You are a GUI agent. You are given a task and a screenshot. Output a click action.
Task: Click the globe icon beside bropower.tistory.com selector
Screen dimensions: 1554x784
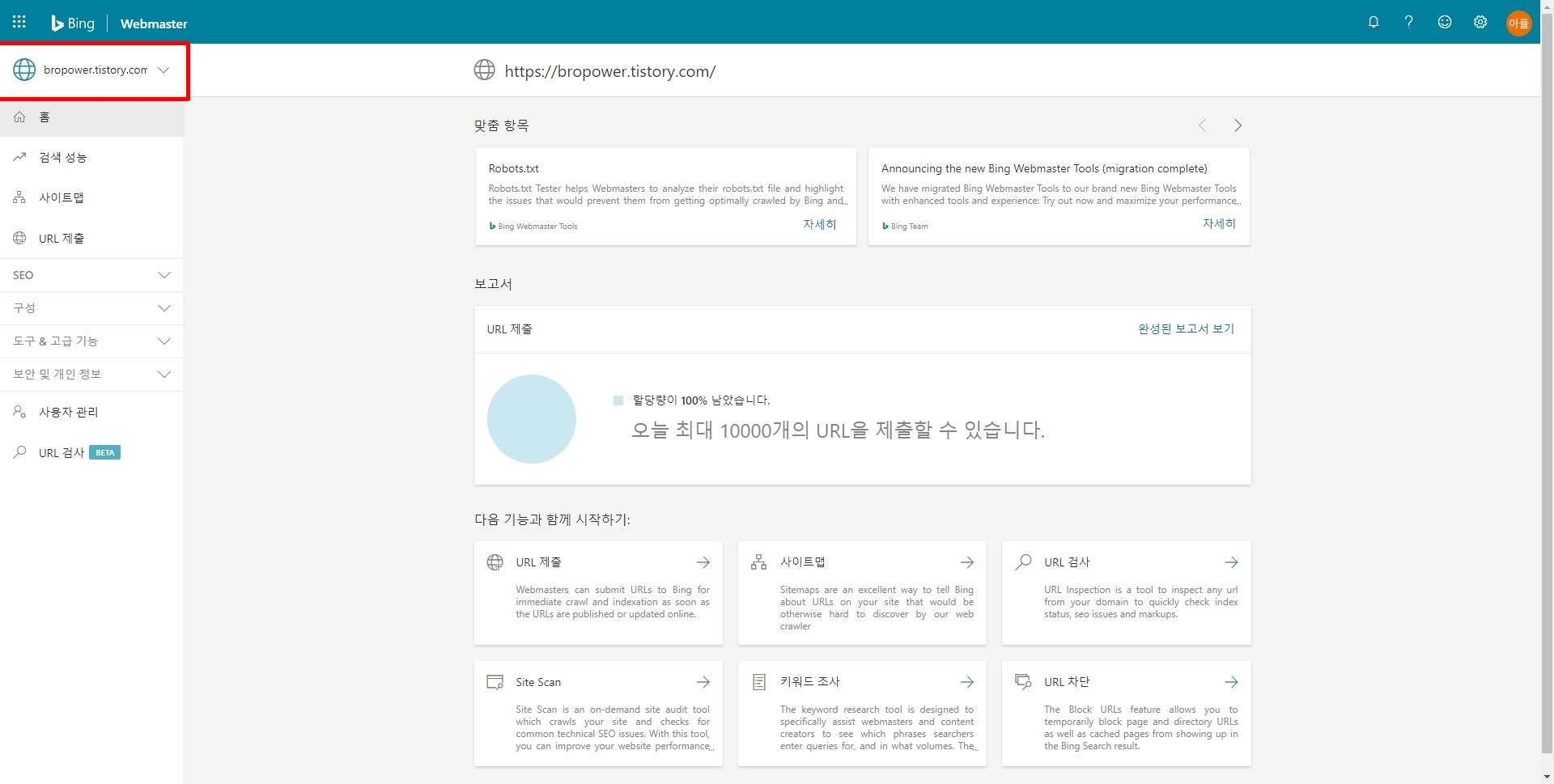(x=24, y=70)
